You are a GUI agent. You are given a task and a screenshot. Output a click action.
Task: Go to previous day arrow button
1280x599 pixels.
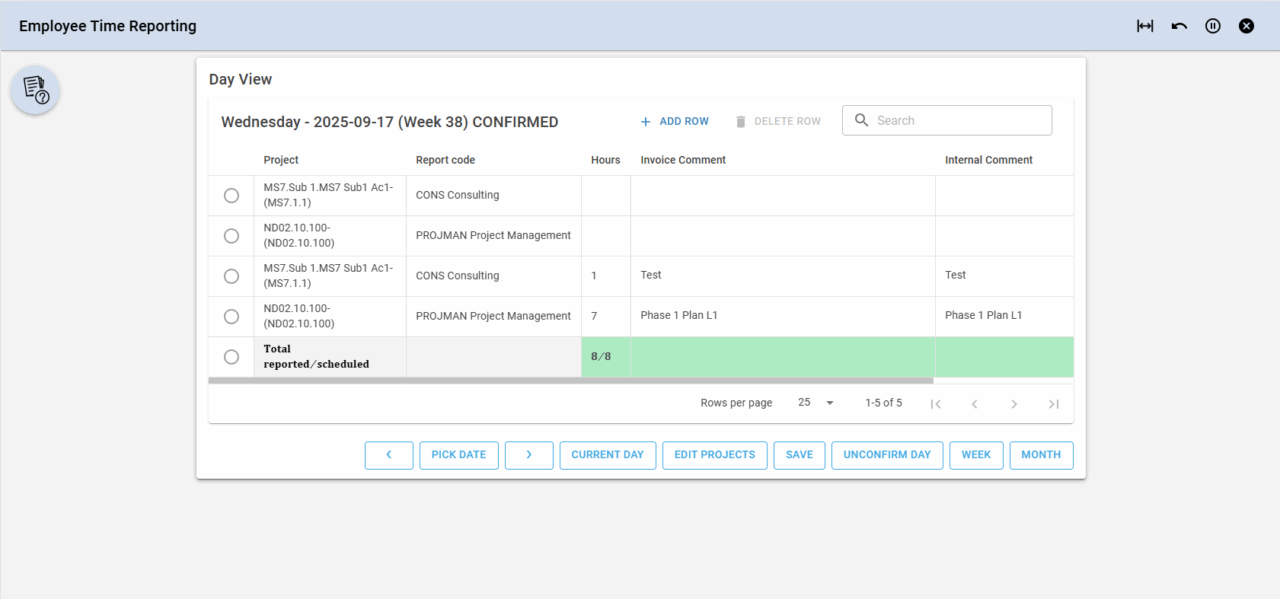click(x=389, y=455)
